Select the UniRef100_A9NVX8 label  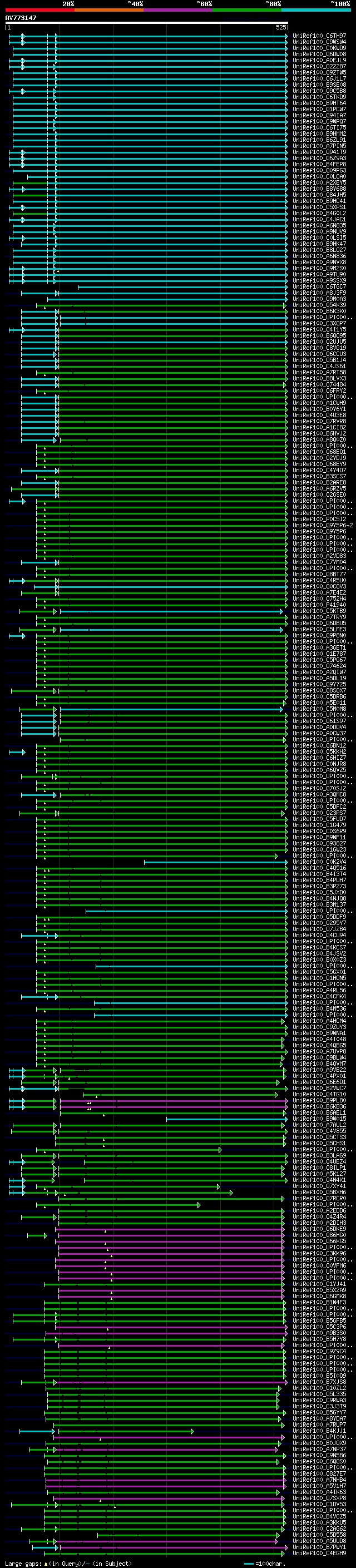319,263
